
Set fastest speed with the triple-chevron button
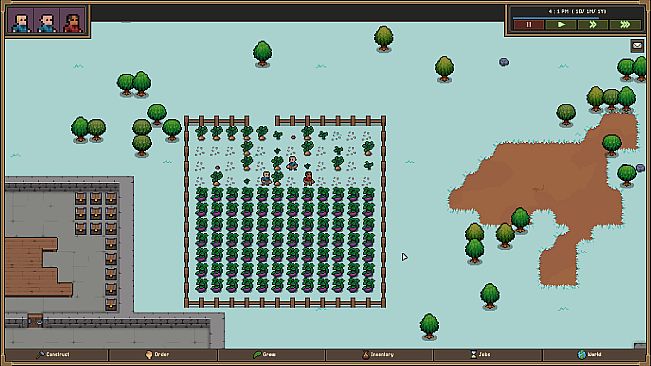[x=625, y=25]
